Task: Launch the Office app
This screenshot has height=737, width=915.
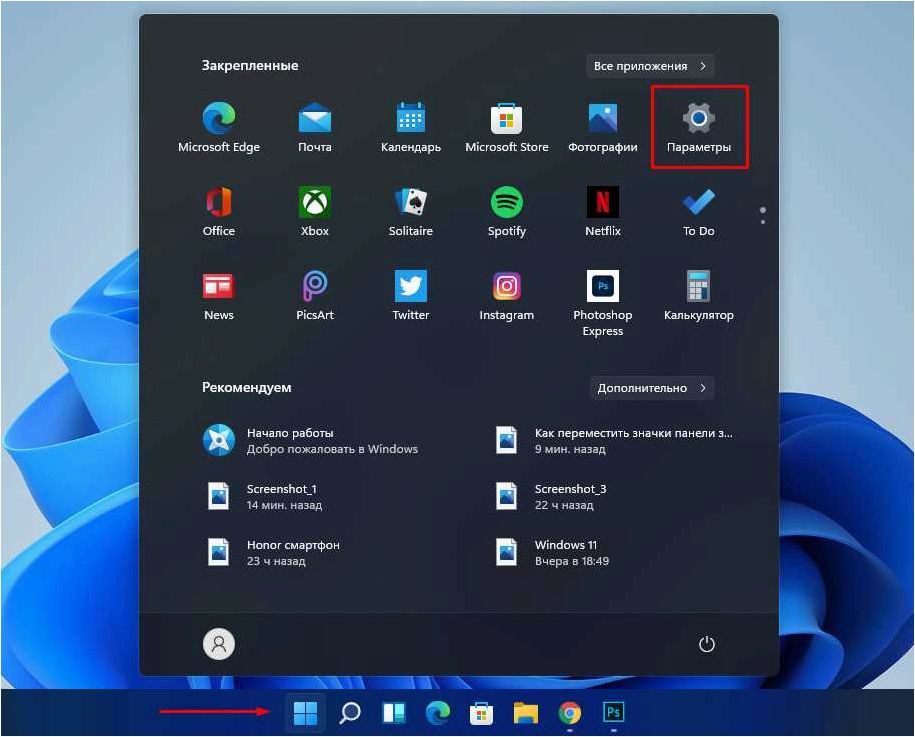Action: pyautogui.click(x=219, y=211)
